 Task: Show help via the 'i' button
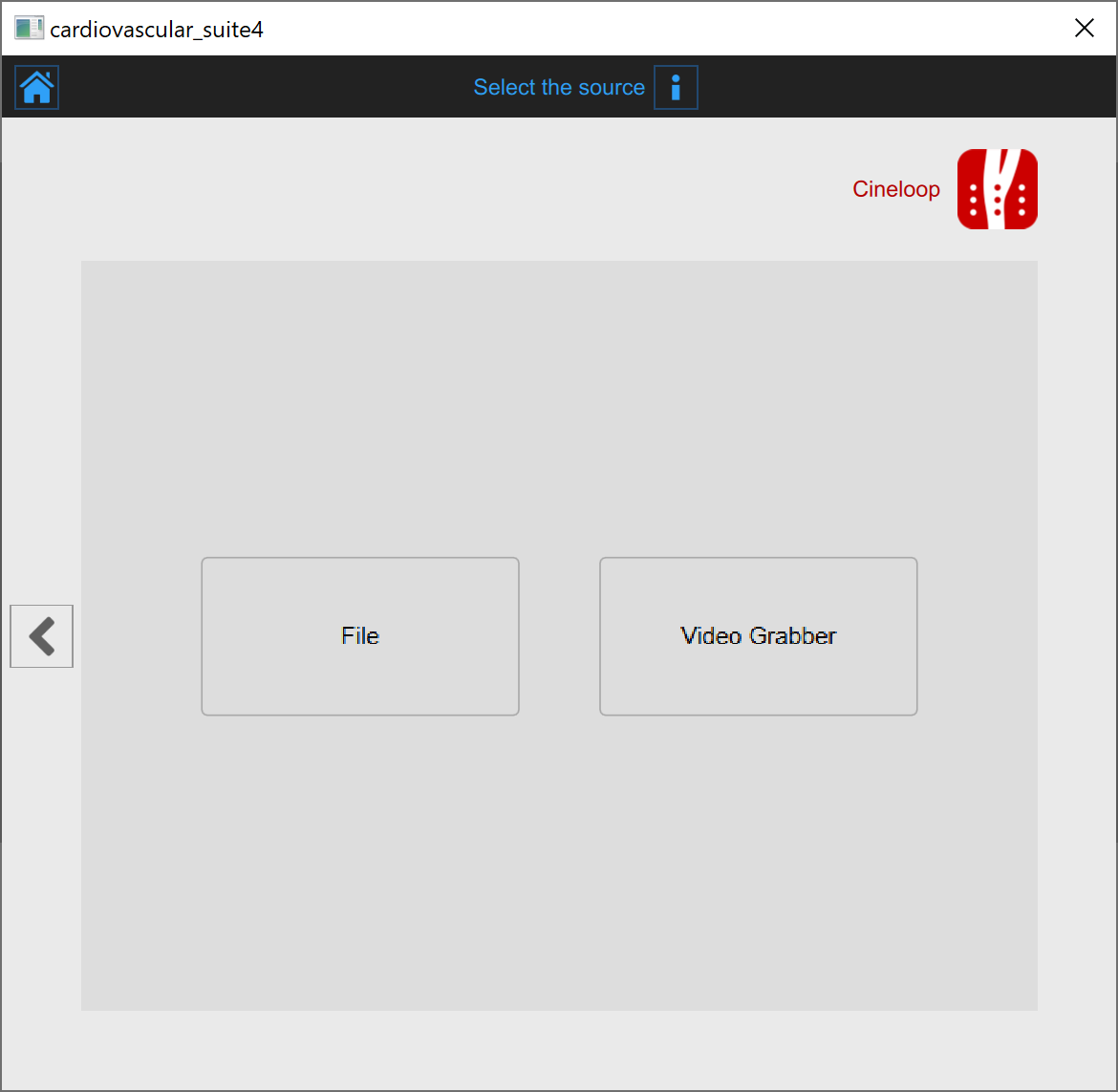pos(676,88)
